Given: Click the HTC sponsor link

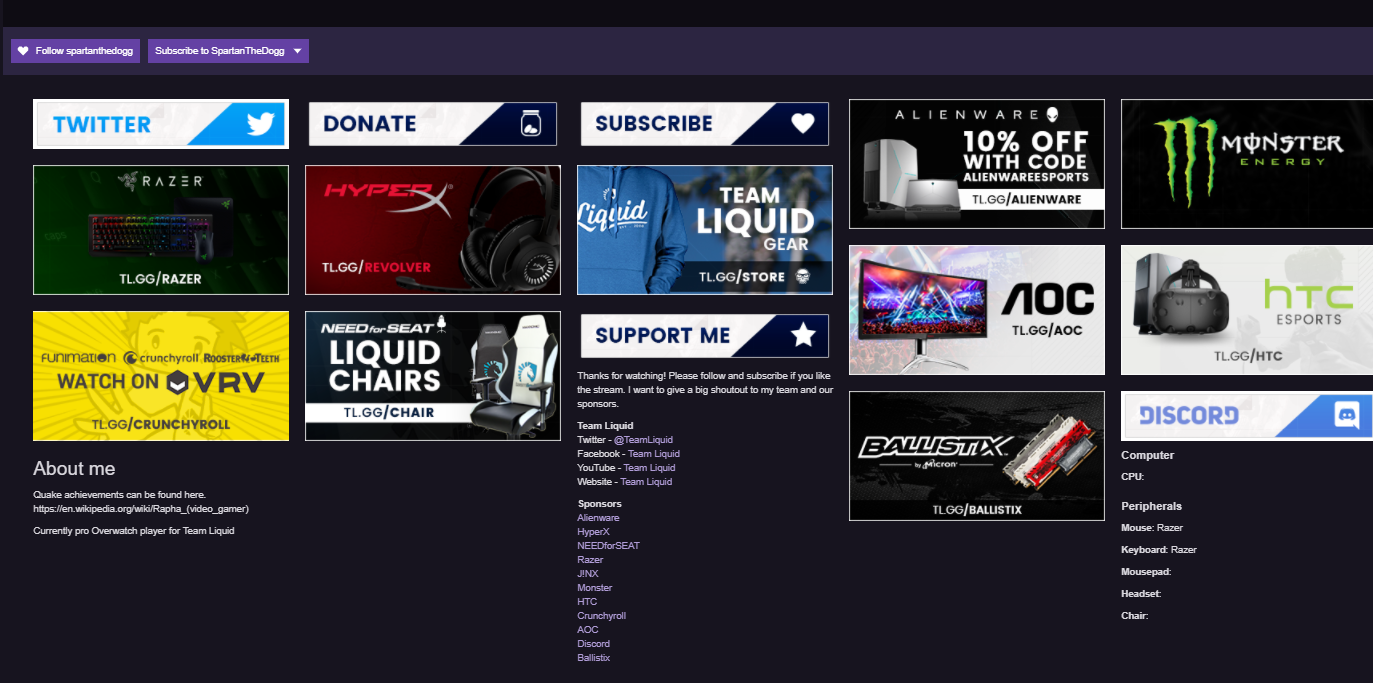Looking at the screenshot, I should 587,602.
